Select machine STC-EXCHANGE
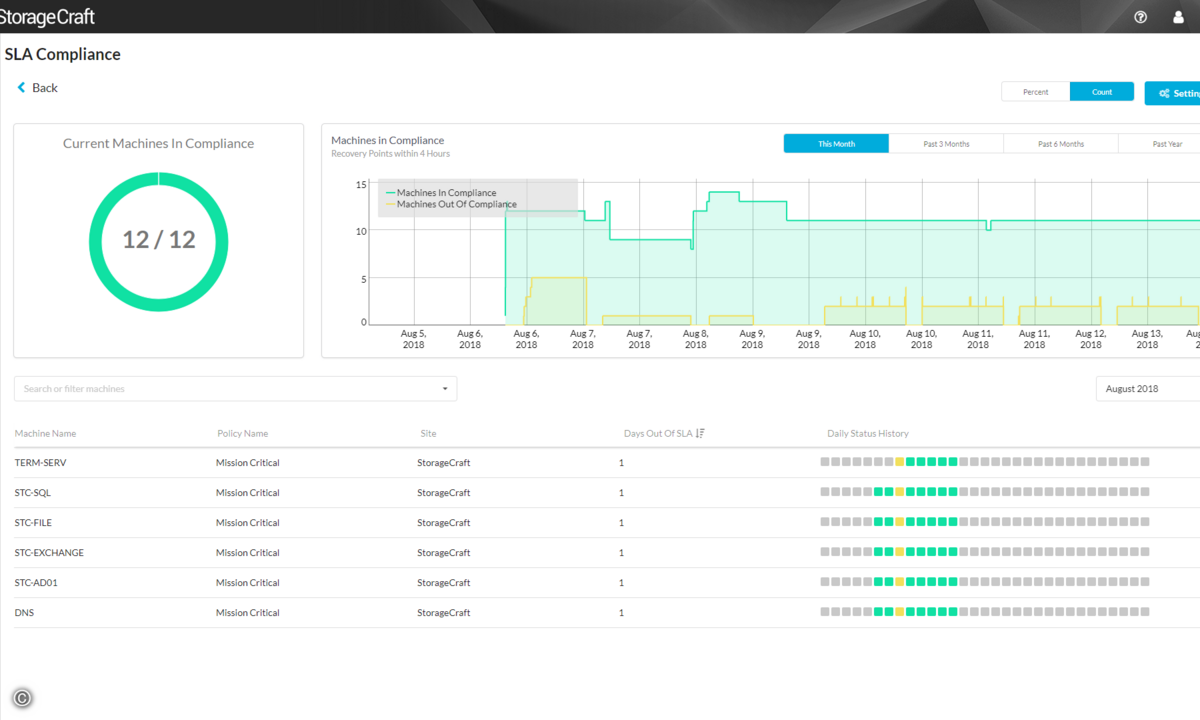This screenshot has height=720, width=1200. [49, 553]
